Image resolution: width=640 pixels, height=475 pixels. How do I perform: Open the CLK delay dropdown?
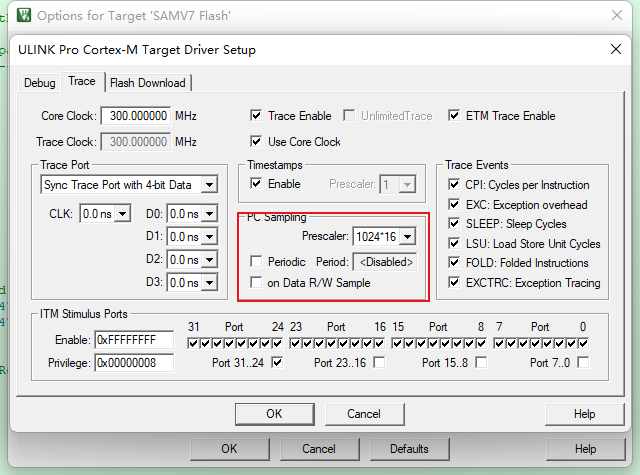(x=122, y=213)
